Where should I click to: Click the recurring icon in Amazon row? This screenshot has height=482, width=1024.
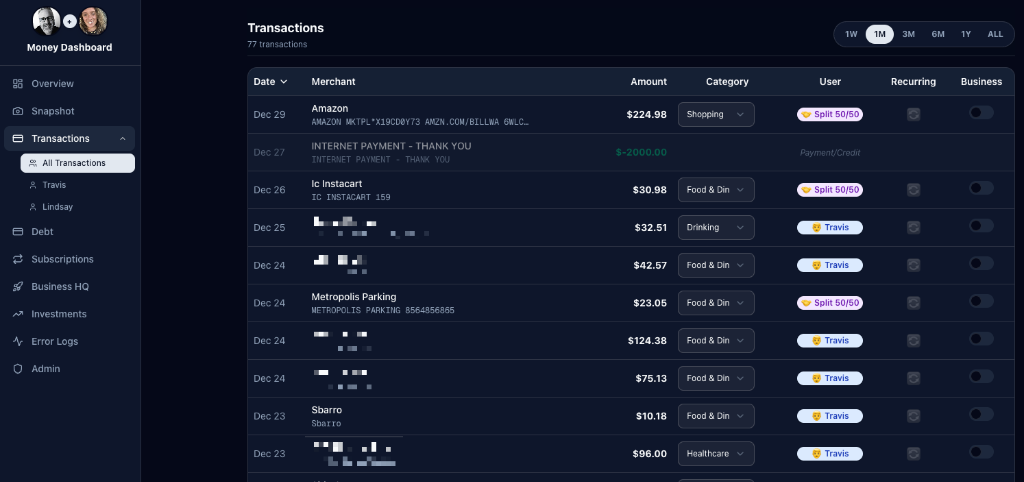pyautogui.click(x=914, y=114)
